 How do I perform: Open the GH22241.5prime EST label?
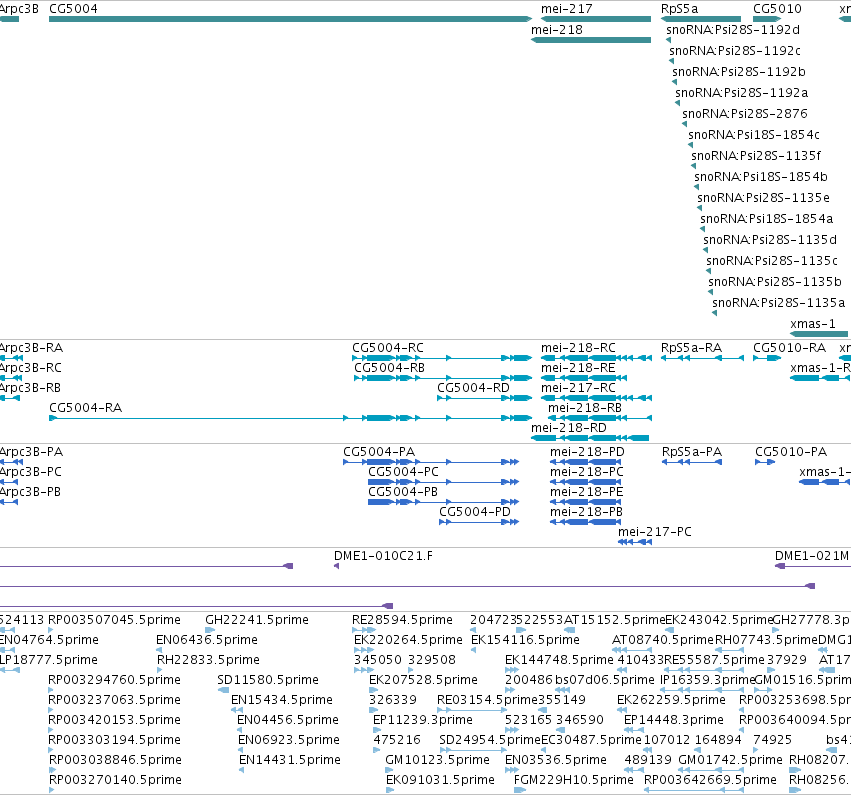click(257, 620)
